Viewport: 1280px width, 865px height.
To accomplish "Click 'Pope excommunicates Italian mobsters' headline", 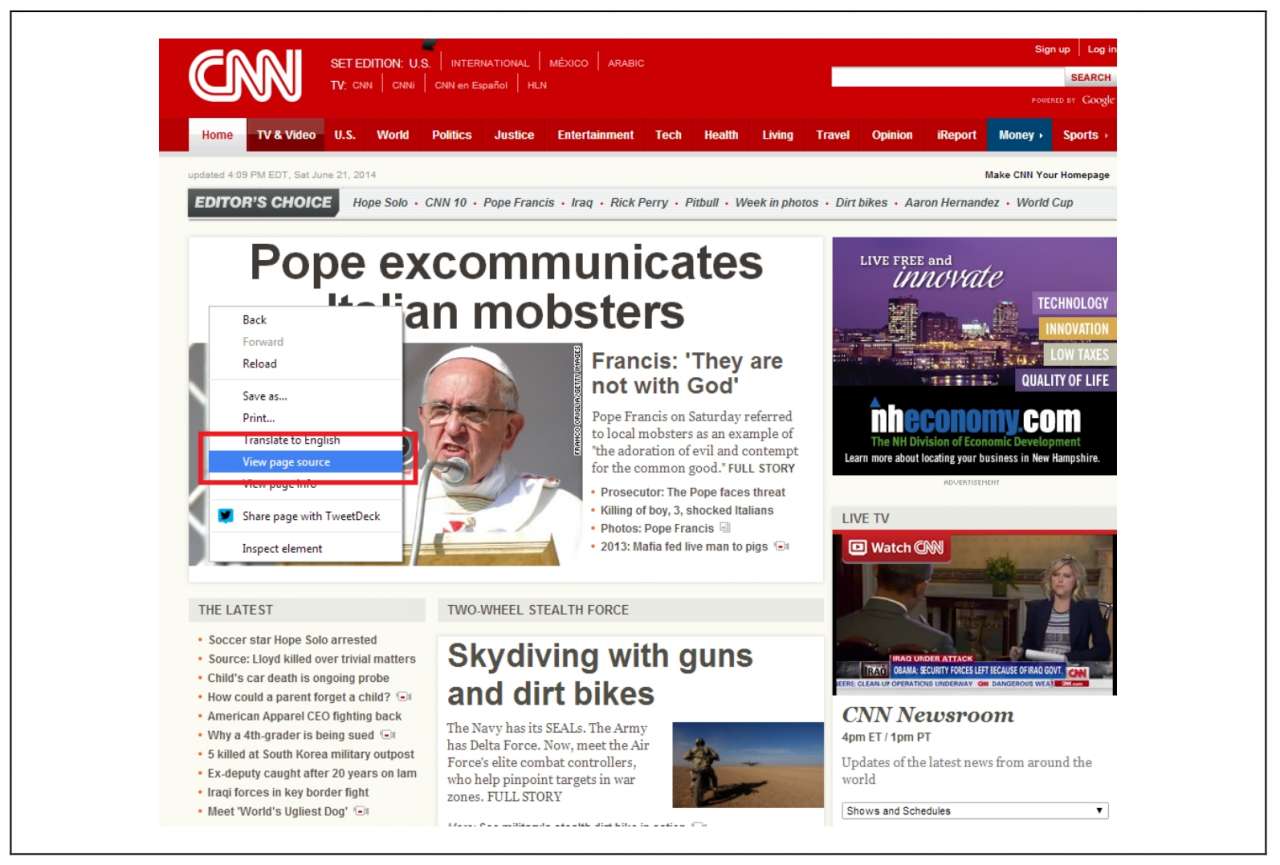I will pyautogui.click(x=506, y=287).
